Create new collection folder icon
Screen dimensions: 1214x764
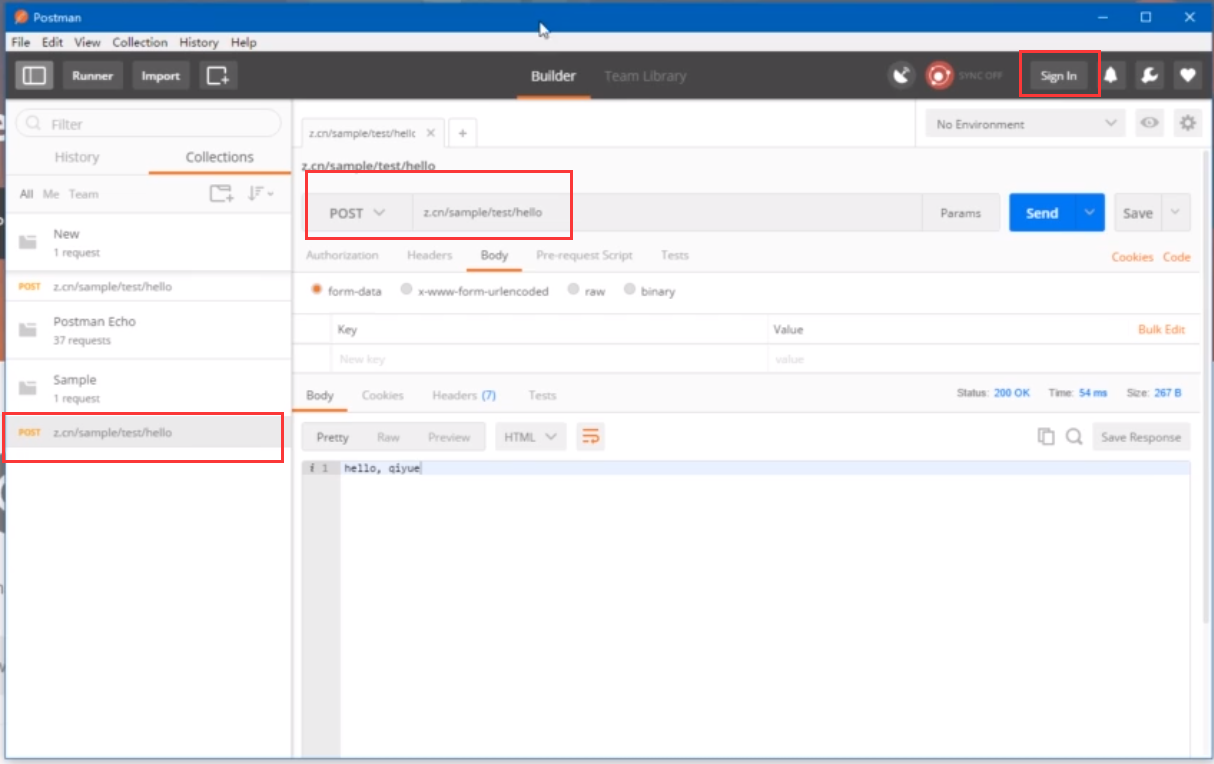coord(221,194)
